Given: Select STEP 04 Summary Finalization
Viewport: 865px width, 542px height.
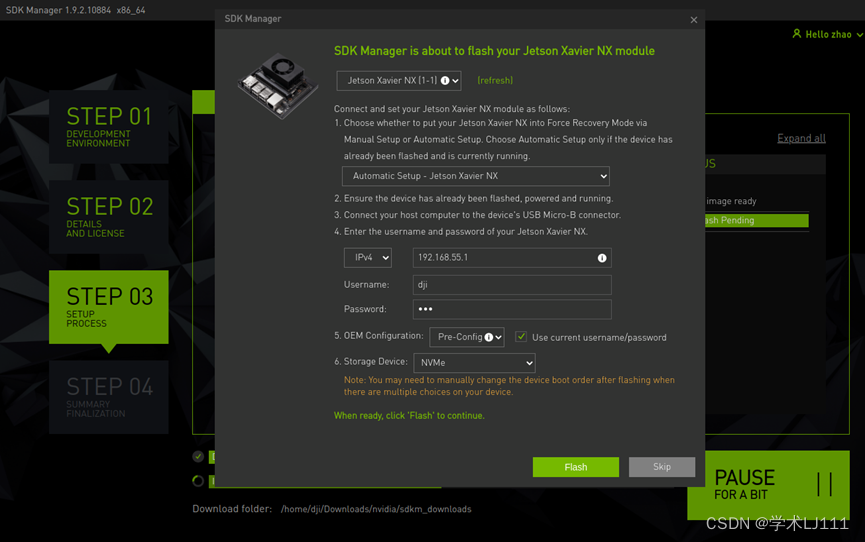Looking at the screenshot, I should (109, 397).
